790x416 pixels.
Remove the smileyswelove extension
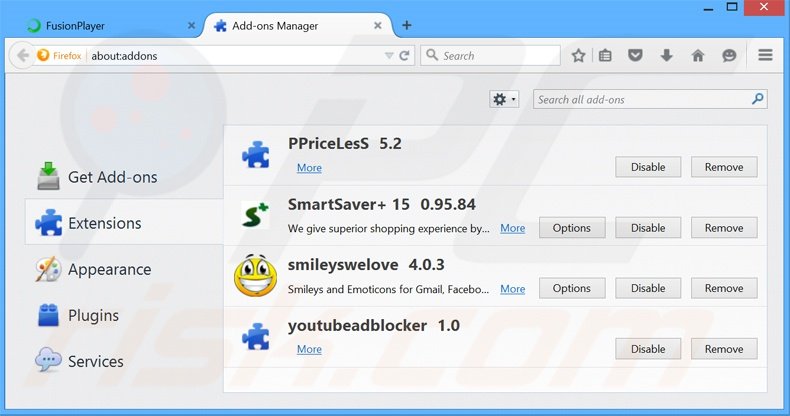tap(723, 288)
